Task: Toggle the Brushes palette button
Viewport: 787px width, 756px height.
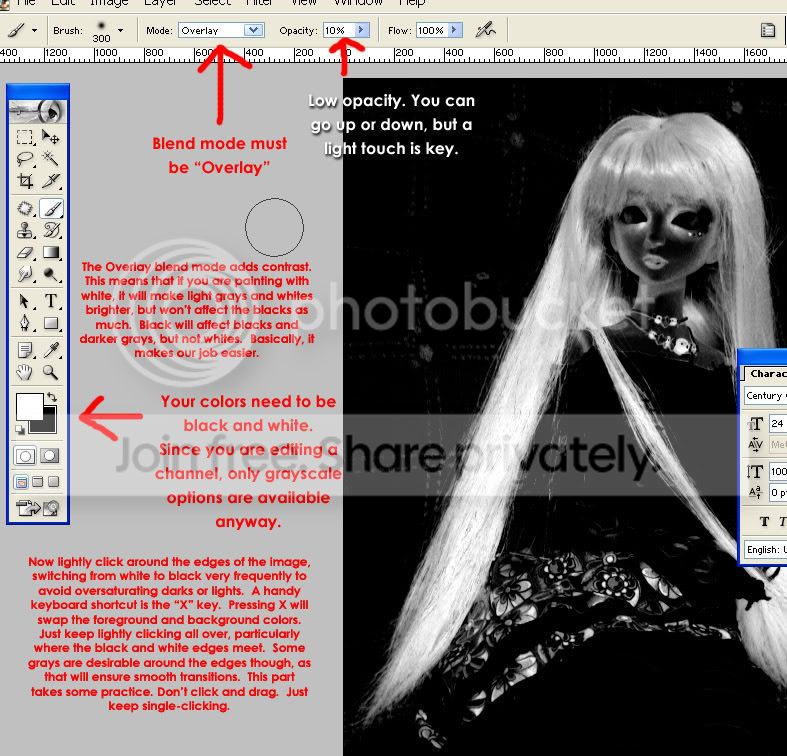Action: [x=768, y=30]
